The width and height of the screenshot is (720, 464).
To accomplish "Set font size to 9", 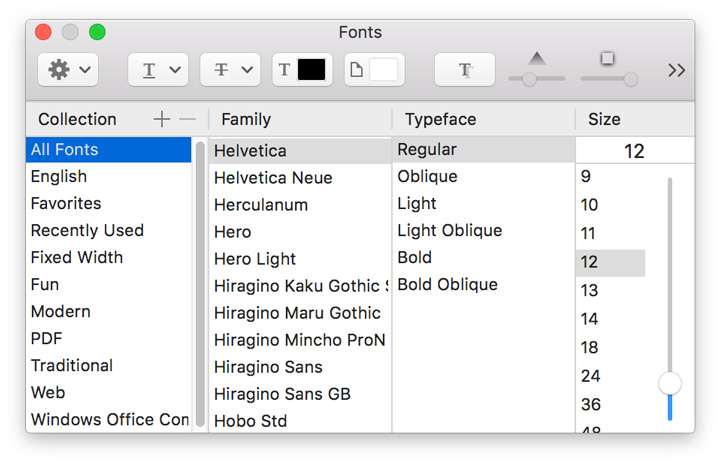I will pos(611,176).
